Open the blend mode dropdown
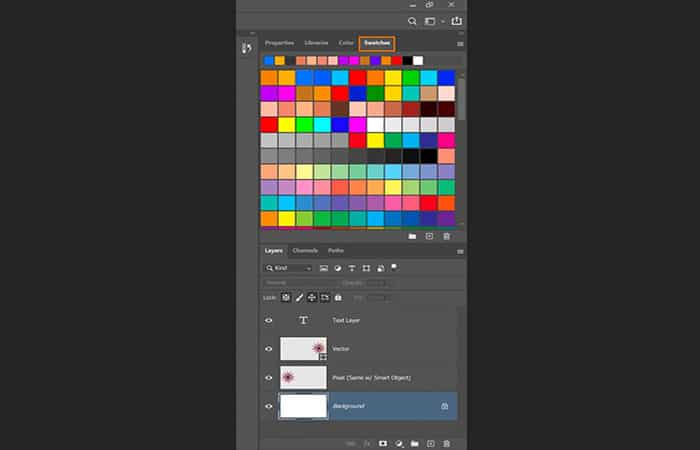This screenshot has height=450, width=700. point(299,283)
